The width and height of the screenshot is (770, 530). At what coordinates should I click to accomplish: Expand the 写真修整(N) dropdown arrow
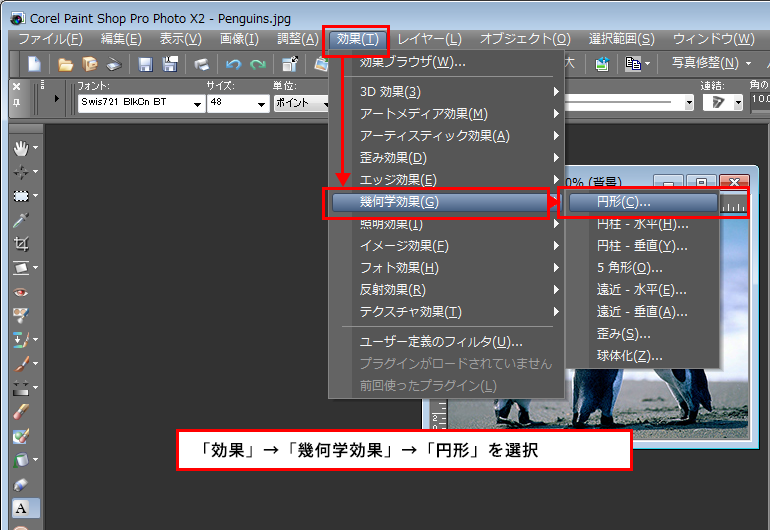coord(748,63)
